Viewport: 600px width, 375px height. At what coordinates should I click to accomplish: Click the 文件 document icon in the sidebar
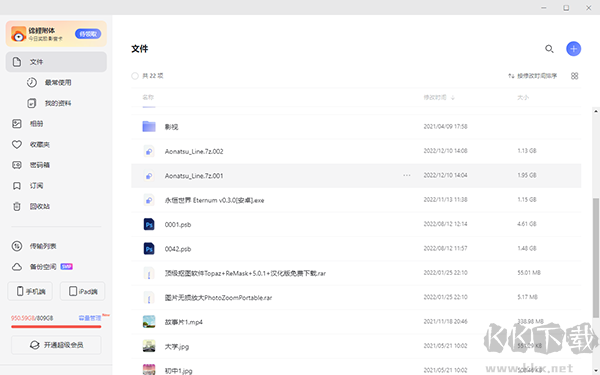point(17,62)
